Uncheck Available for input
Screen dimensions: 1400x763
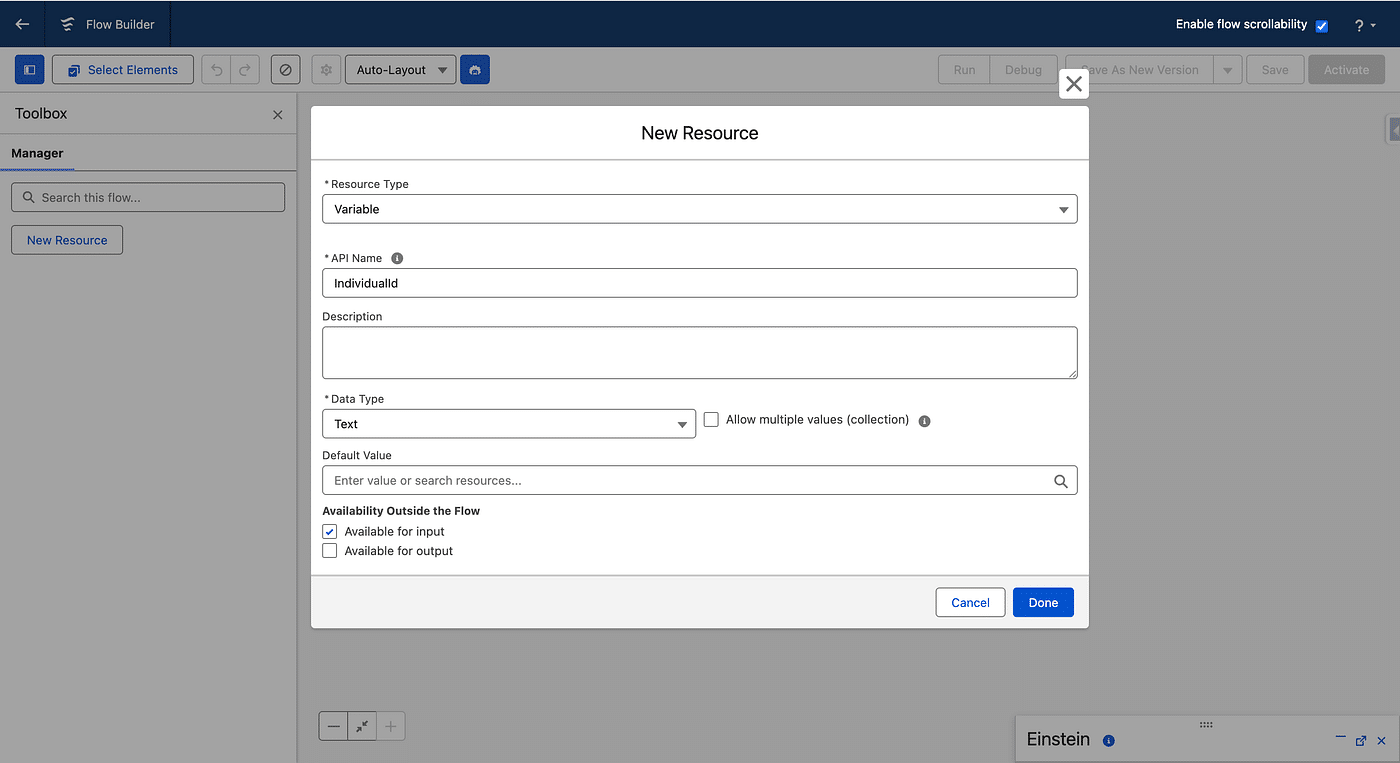pyautogui.click(x=330, y=532)
